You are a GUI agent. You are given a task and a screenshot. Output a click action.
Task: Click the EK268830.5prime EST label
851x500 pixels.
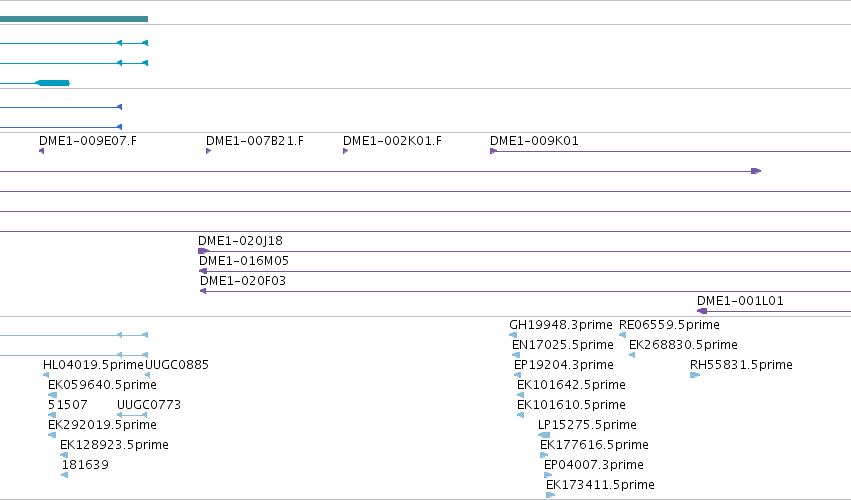pos(683,345)
